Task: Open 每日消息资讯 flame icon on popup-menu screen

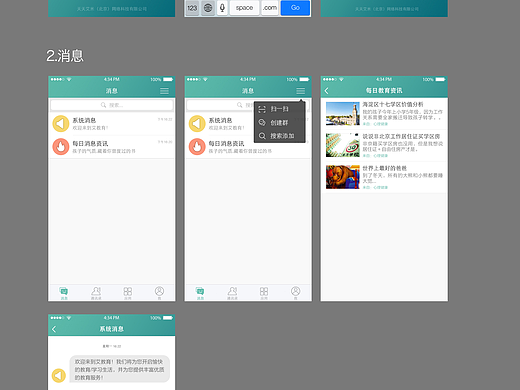Action: pos(197,147)
